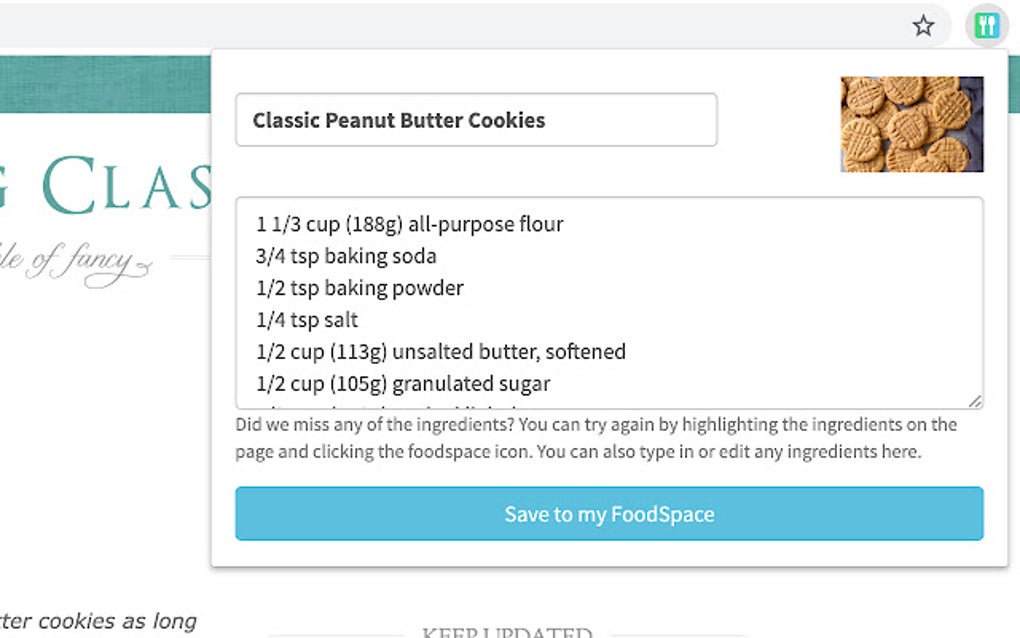Save recipe to my FoodSpace

(x=609, y=513)
